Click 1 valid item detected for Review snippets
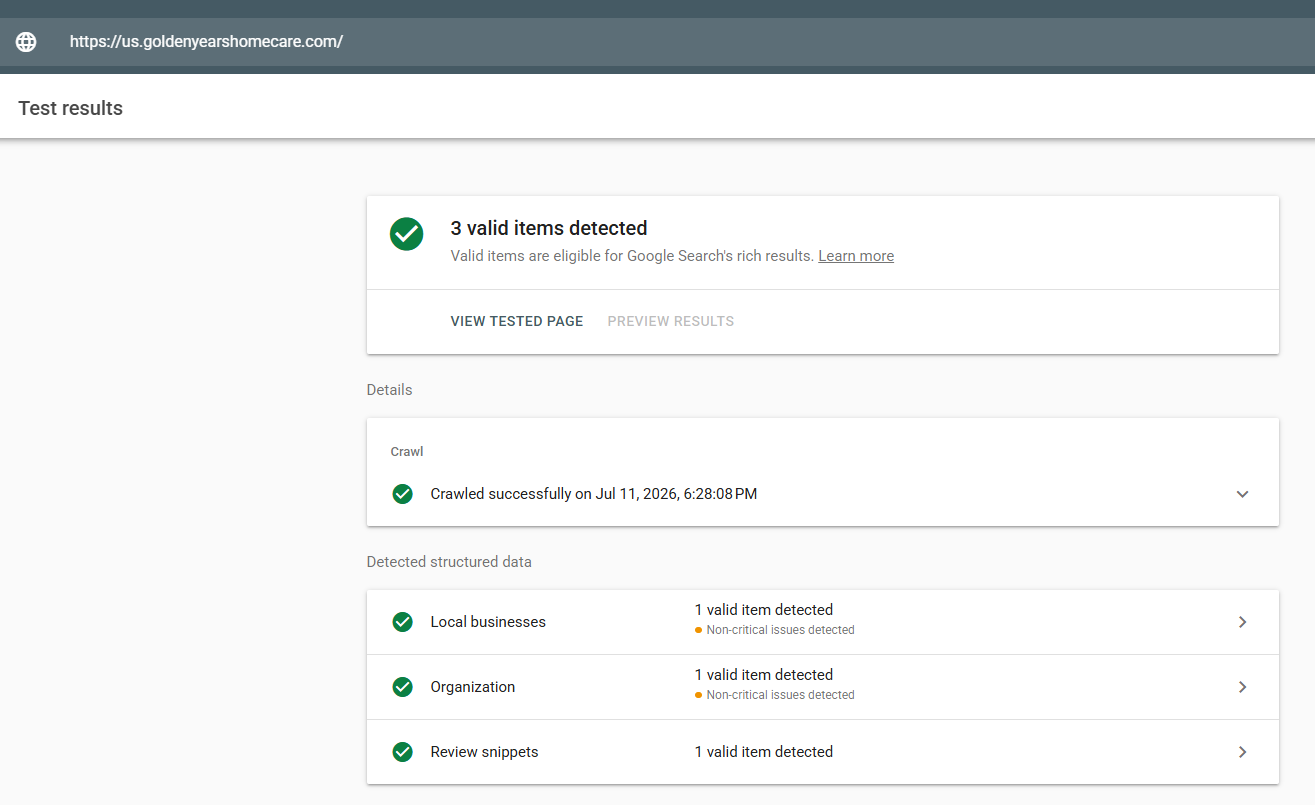The height and width of the screenshot is (805, 1315). tap(764, 752)
